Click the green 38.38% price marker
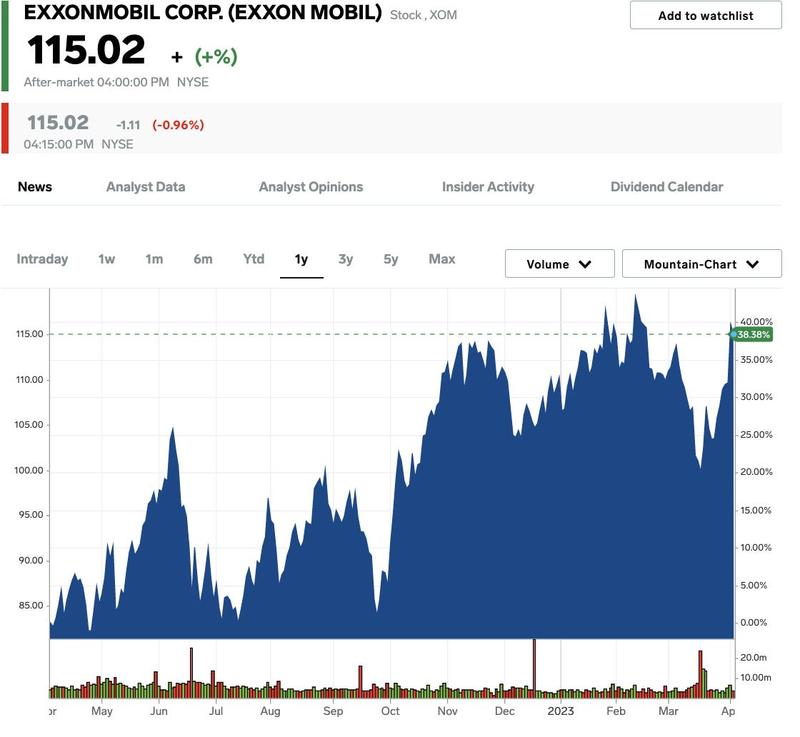800x737 pixels. click(x=753, y=335)
